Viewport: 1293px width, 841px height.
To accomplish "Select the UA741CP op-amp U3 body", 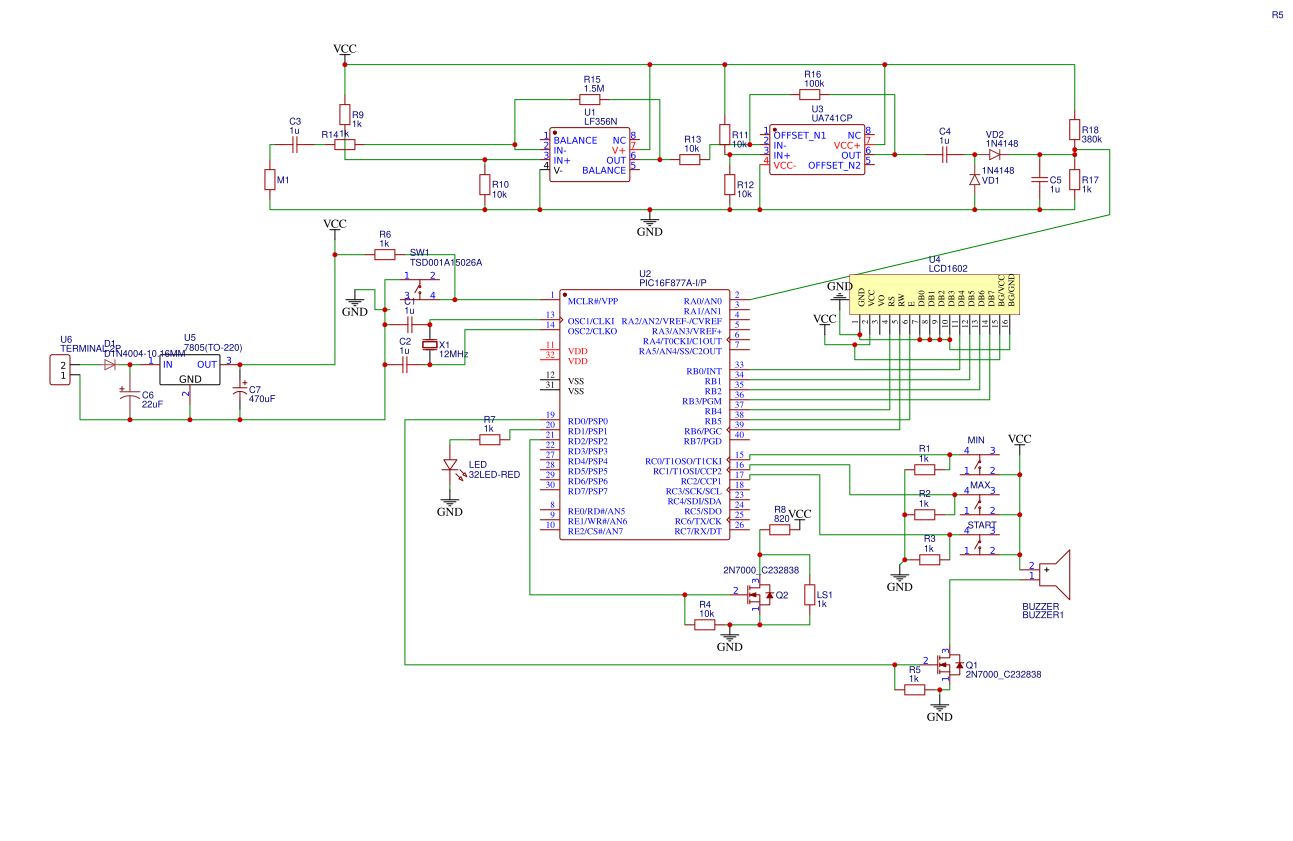I will pyautogui.click(x=817, y=148).
